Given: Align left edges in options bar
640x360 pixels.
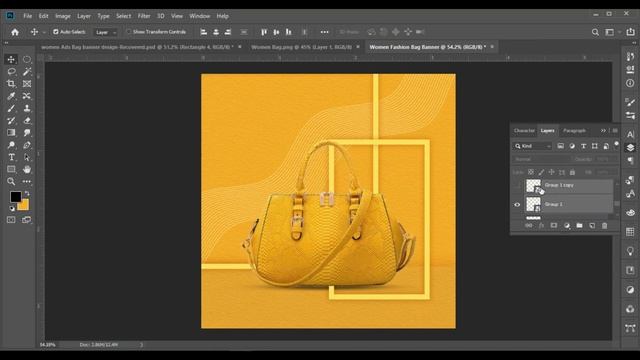Looking at the screenshot, I should pos(204,32).
